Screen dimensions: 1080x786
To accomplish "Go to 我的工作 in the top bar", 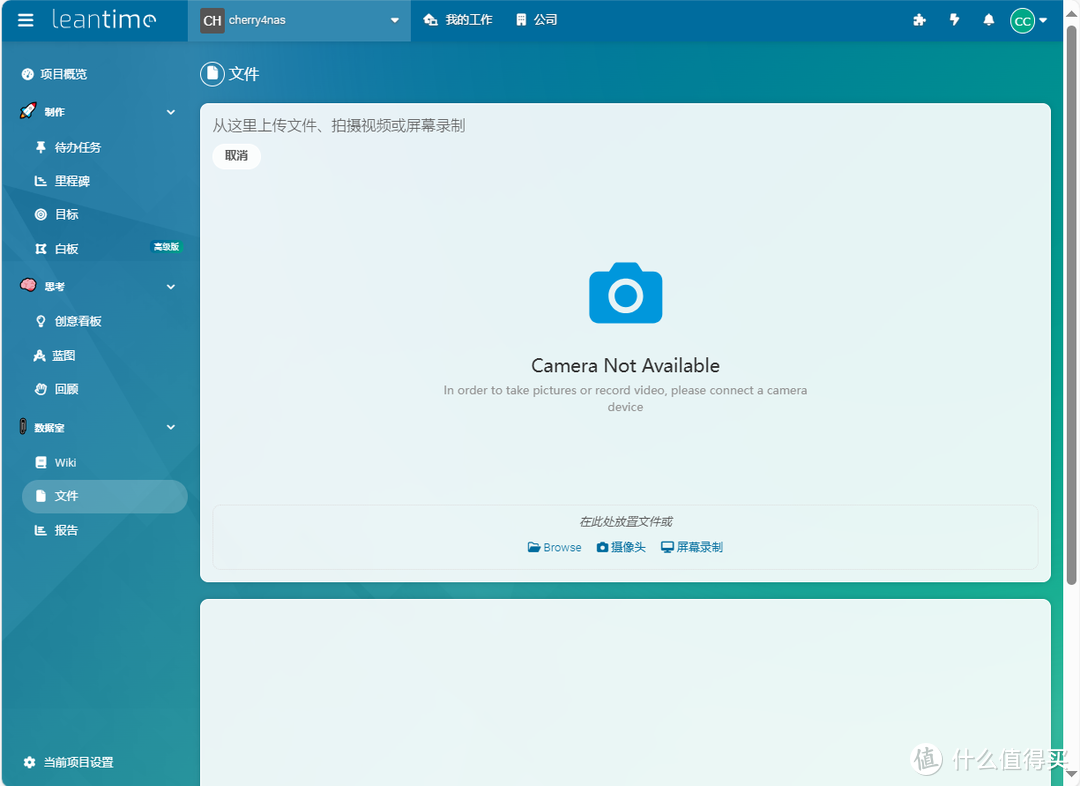I will click(467, 19).
